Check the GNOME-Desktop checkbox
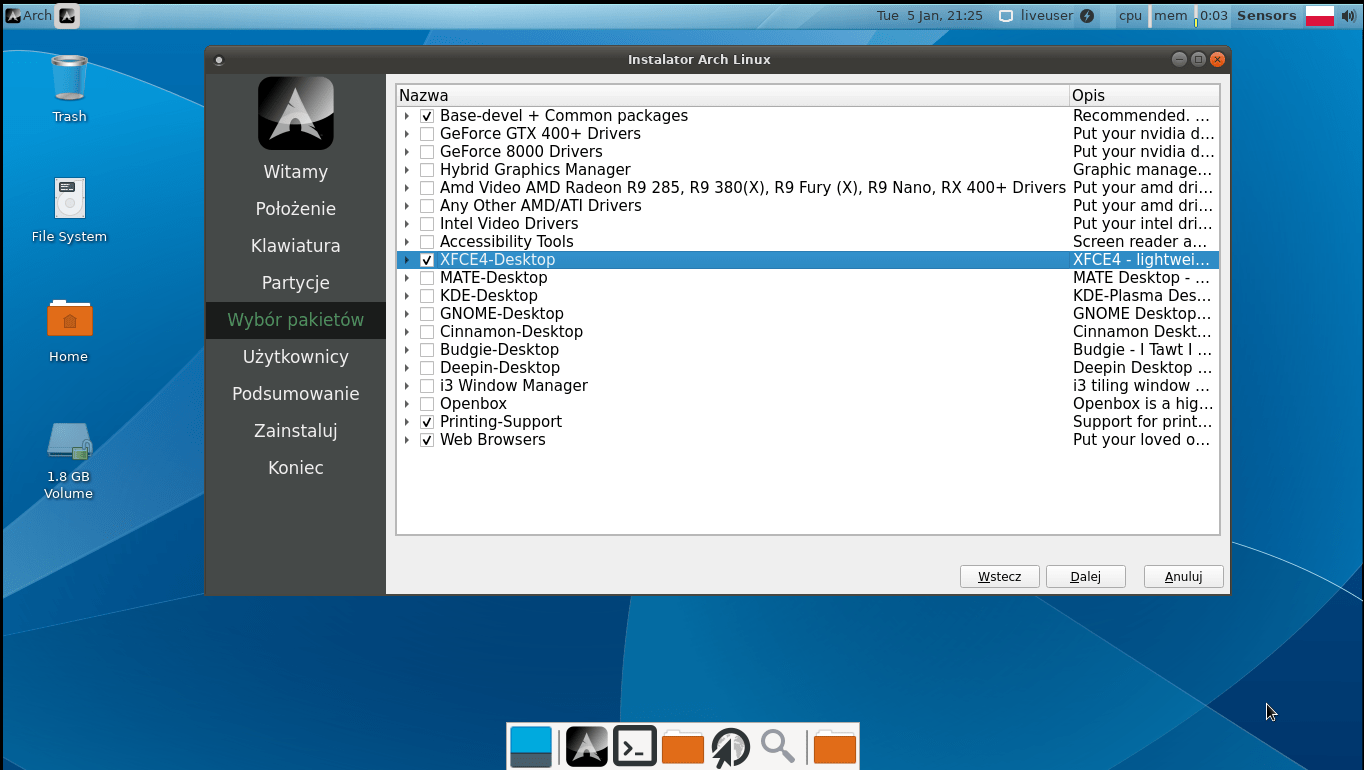1364x770 pixels. pos(427,314)
